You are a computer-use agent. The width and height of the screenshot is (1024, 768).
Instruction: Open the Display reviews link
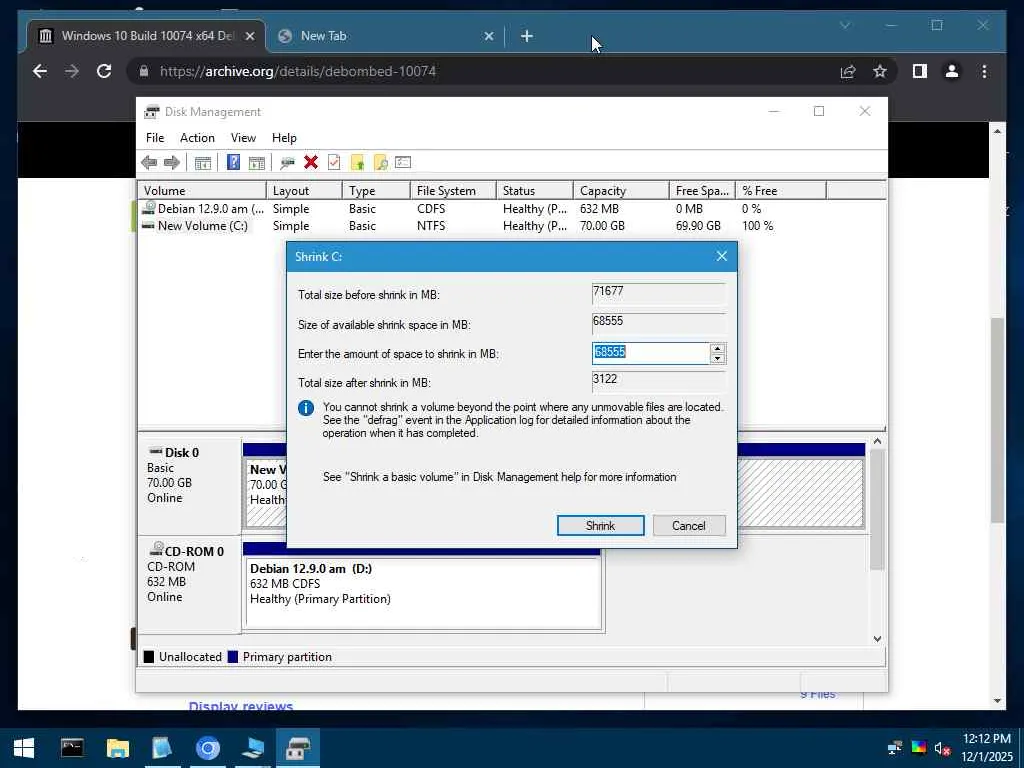(240, 705)
